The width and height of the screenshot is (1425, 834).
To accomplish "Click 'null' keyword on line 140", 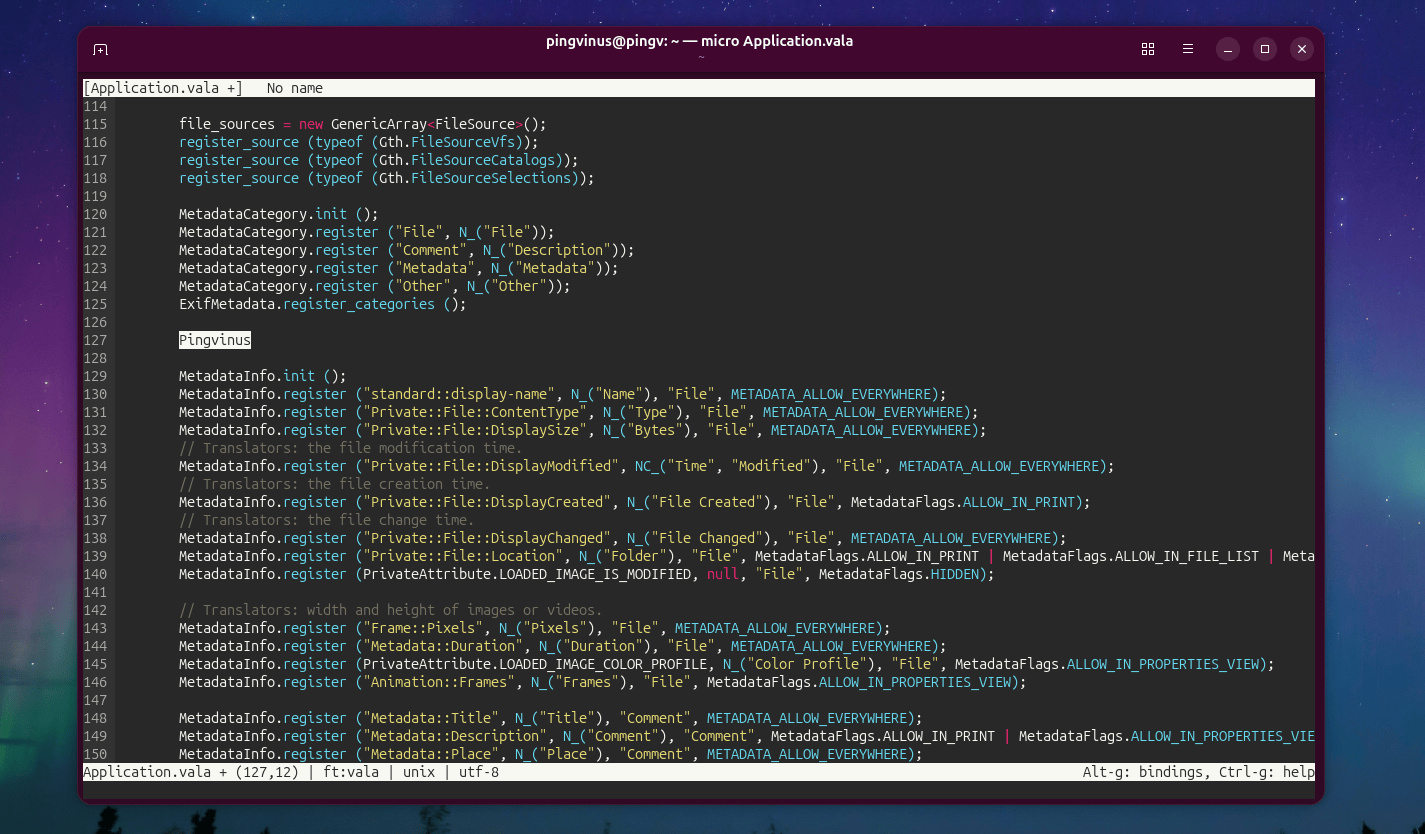I will click(723, 574).
